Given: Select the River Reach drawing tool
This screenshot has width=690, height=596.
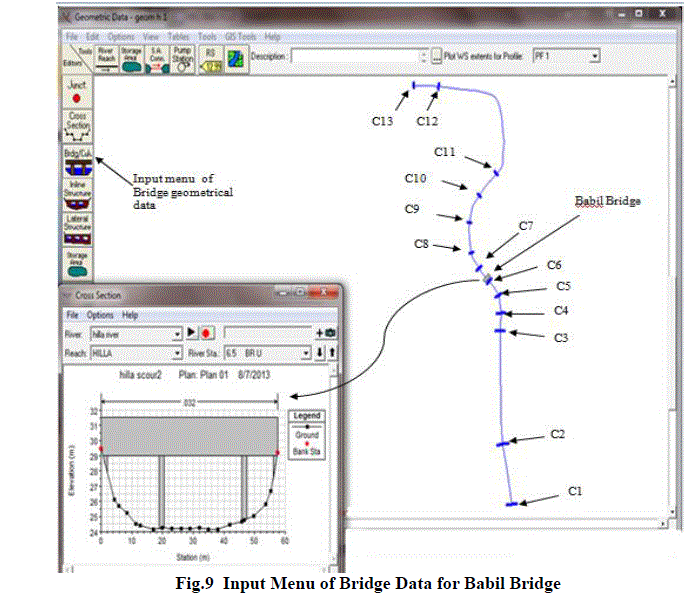Looking at the screenshot, I should click(x=105, y=57).
